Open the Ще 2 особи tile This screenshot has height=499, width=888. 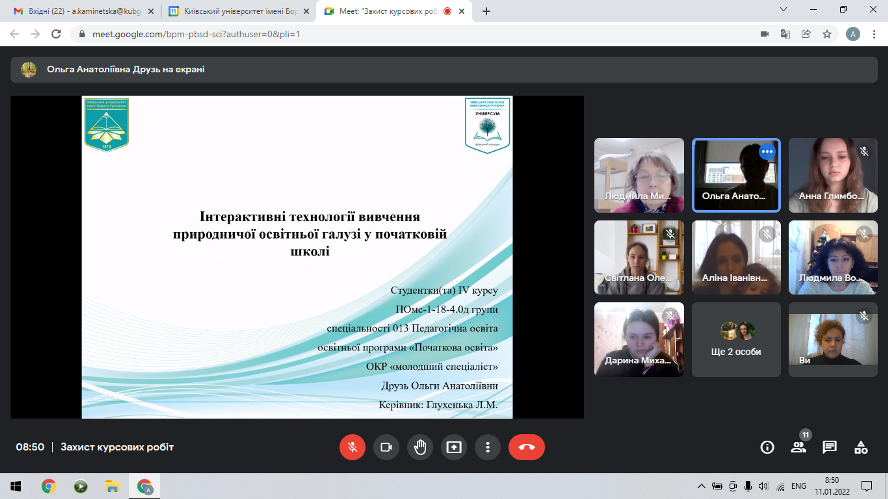(x=736, y=339)
